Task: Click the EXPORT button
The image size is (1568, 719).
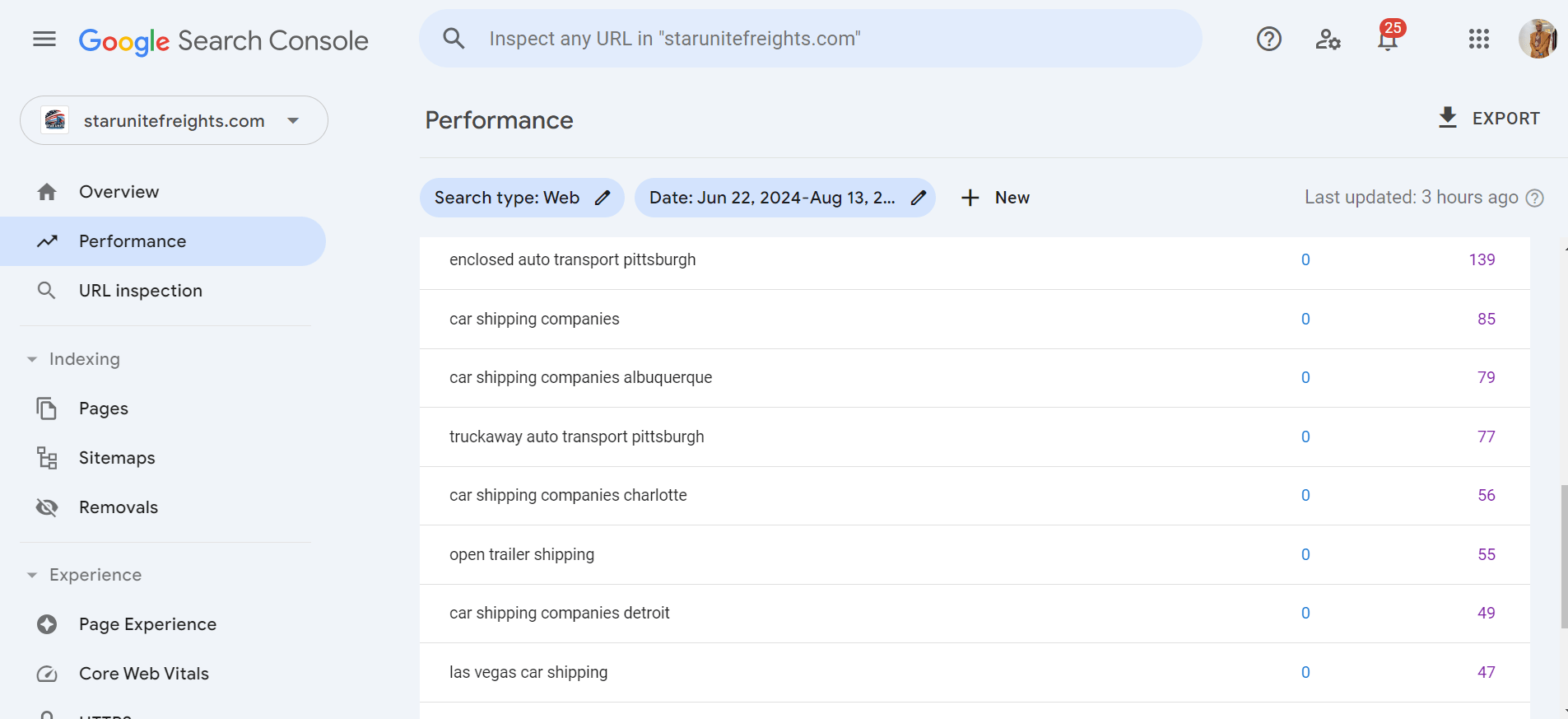Action: pos(1488,118)
